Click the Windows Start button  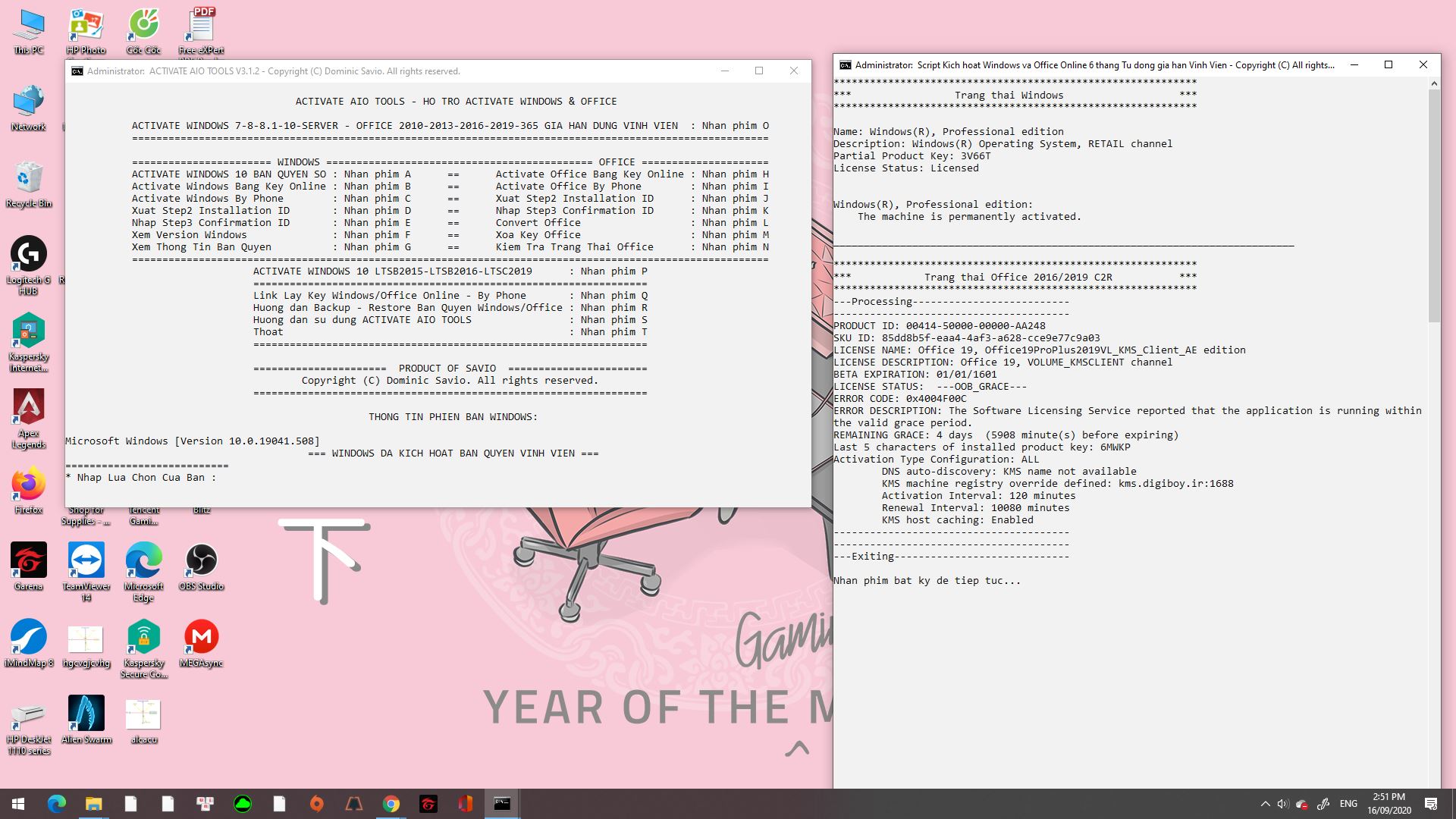tap(18, 804)
